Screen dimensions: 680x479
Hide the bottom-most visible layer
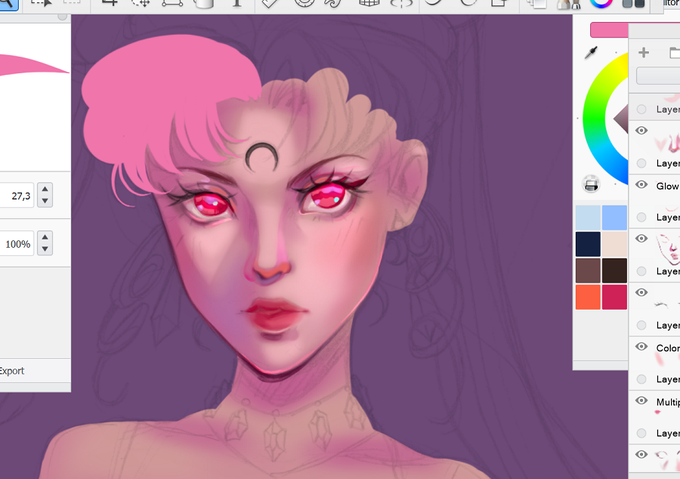click(x=641, y=454)
